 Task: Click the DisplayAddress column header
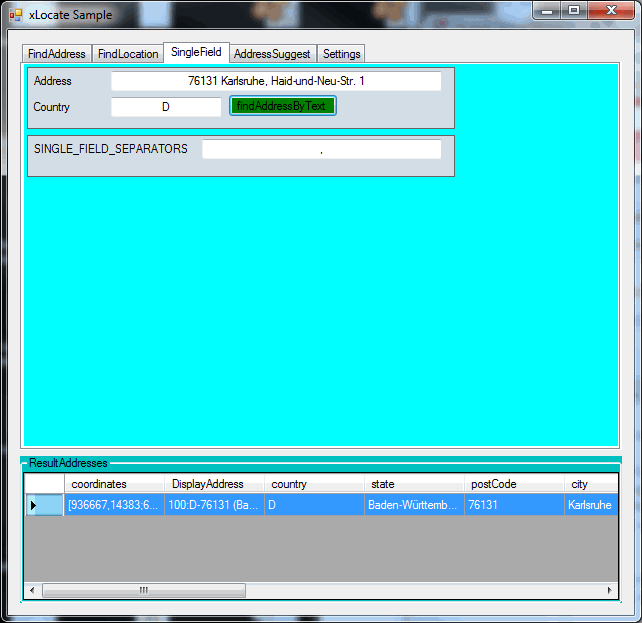tap(214, 484)
